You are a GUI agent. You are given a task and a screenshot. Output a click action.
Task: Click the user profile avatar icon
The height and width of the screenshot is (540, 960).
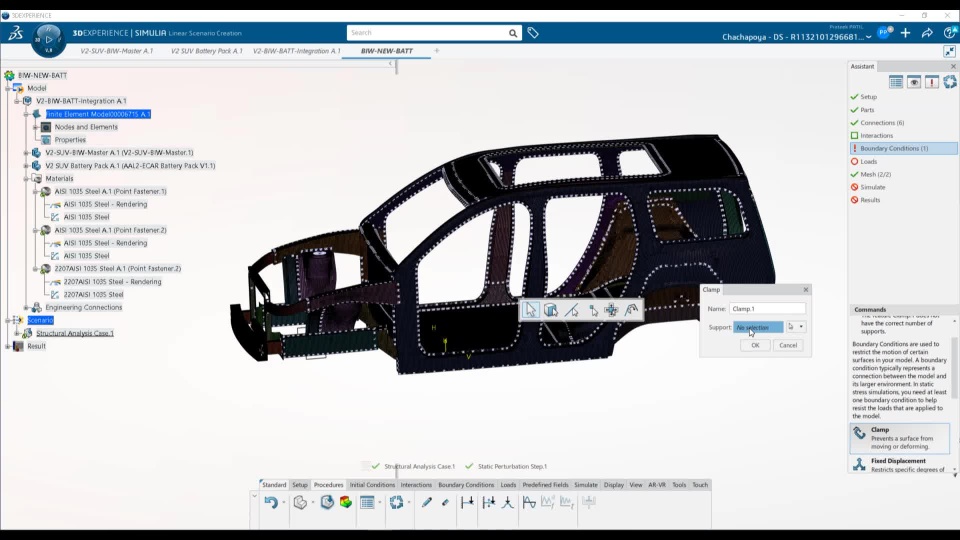(883, 33)
